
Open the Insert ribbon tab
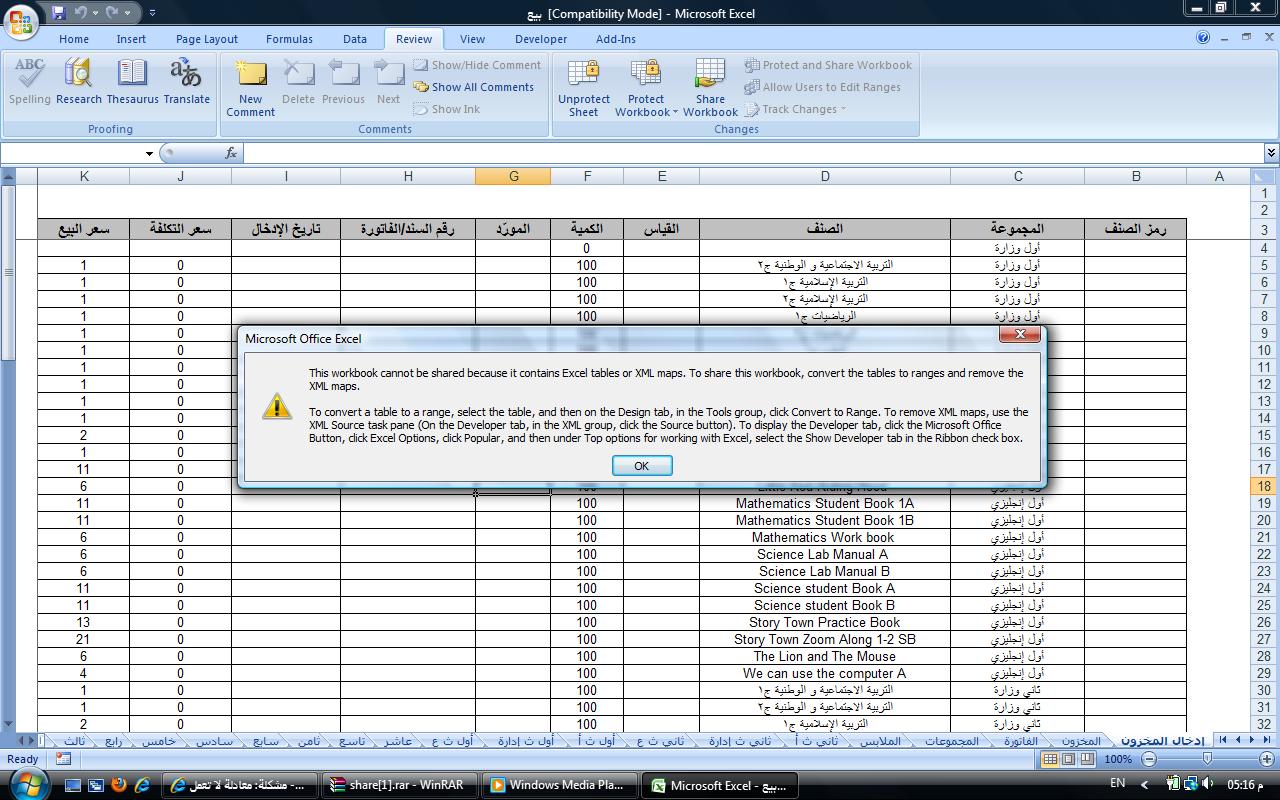131,39
